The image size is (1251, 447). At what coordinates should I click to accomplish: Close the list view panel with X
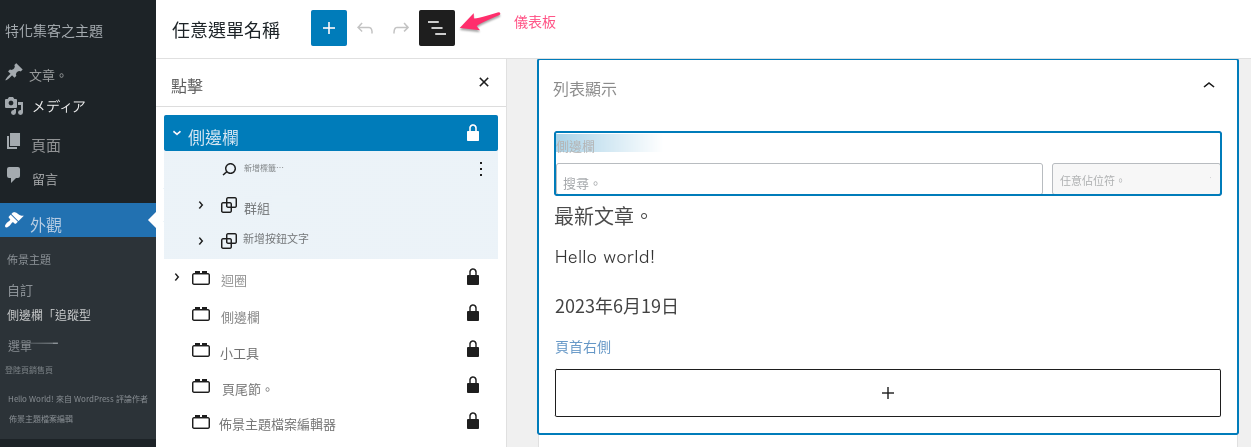pyautogui.click(x=484, y=82)
